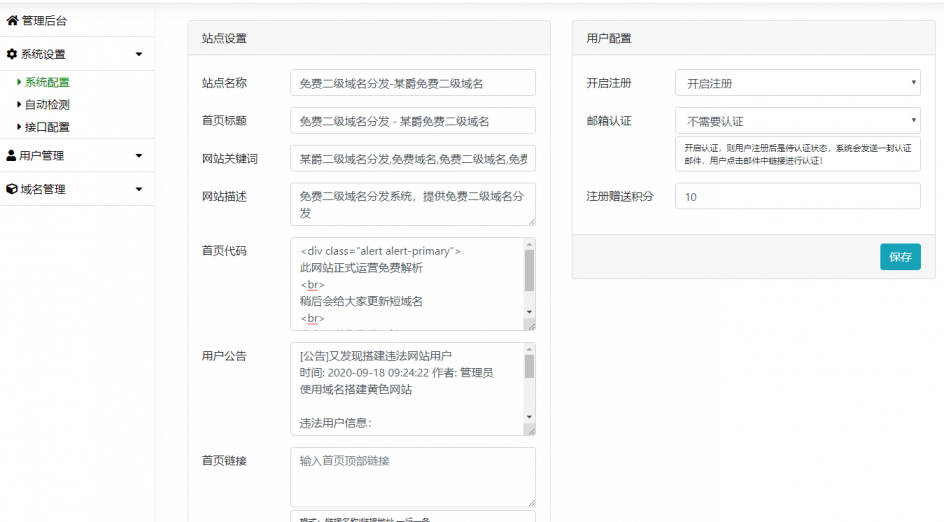Click the cube icon for 域名管理
944x522 pixels.
[x=11, y=189]
